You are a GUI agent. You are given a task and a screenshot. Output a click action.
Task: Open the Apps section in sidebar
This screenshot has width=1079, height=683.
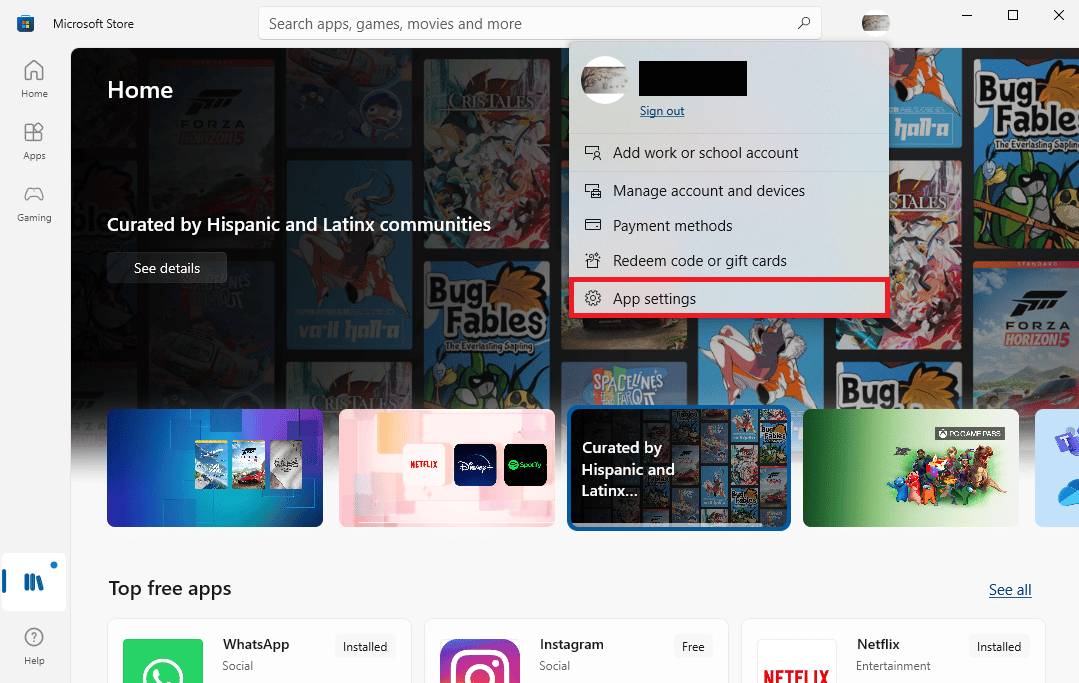[34, 141]
